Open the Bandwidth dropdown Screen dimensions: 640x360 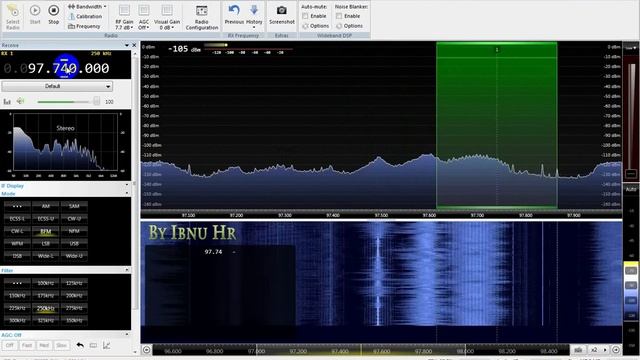[87, 7]
